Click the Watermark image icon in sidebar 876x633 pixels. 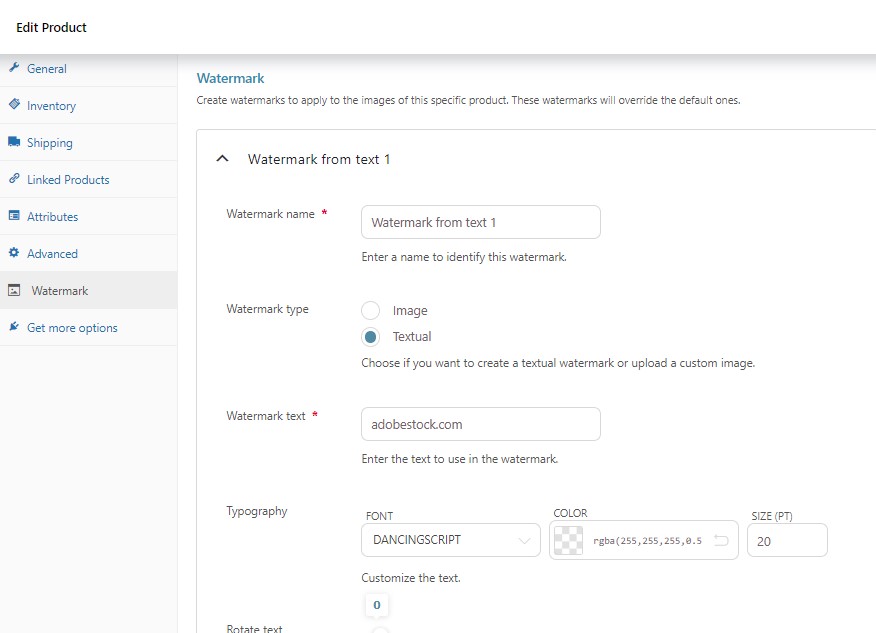point(14,290)
